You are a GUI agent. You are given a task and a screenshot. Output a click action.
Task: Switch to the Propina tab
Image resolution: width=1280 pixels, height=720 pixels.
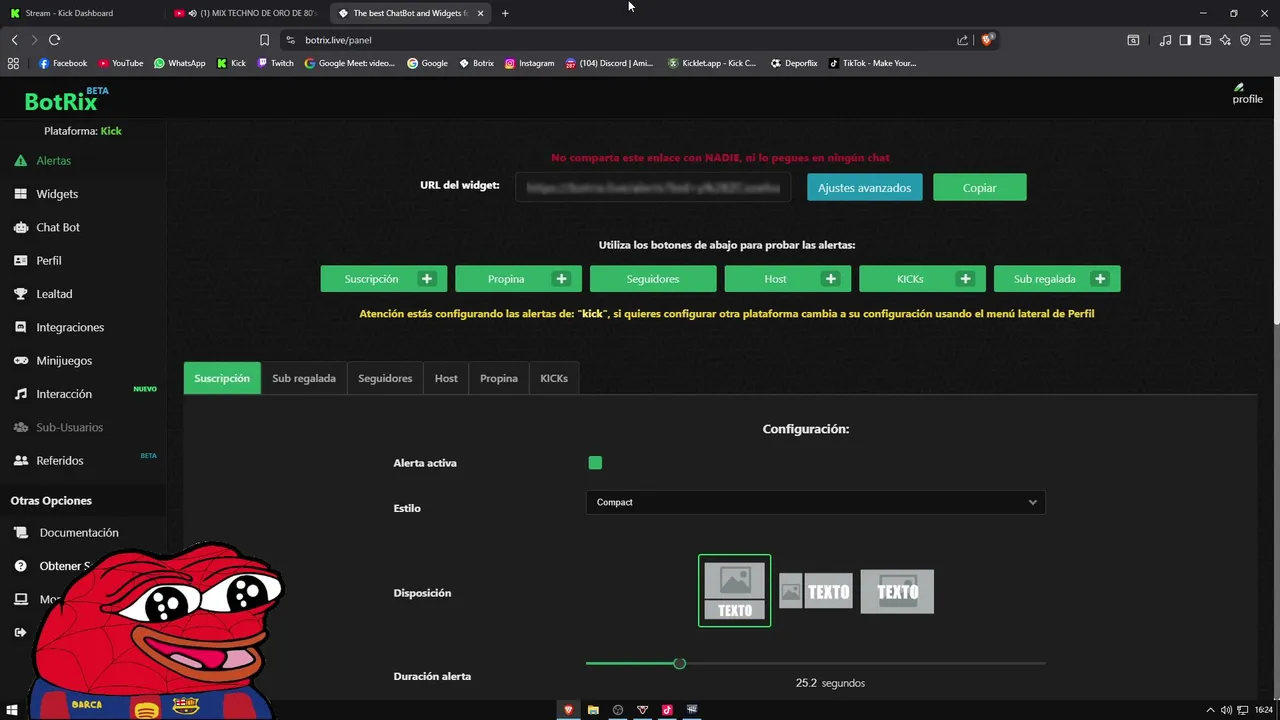pyautogui.click(x=498, y=378)
